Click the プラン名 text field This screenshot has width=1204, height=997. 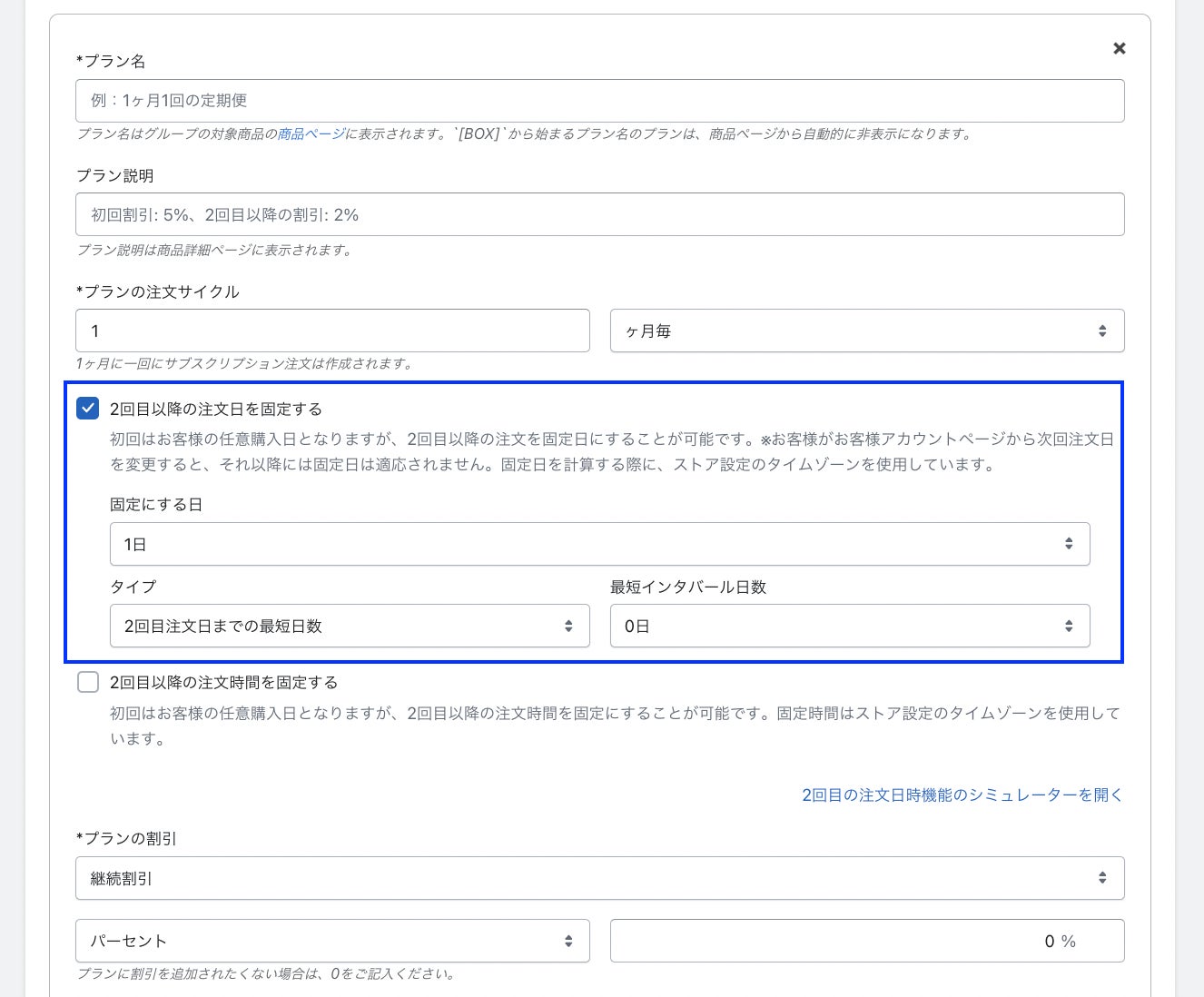[x=599, y=101]
